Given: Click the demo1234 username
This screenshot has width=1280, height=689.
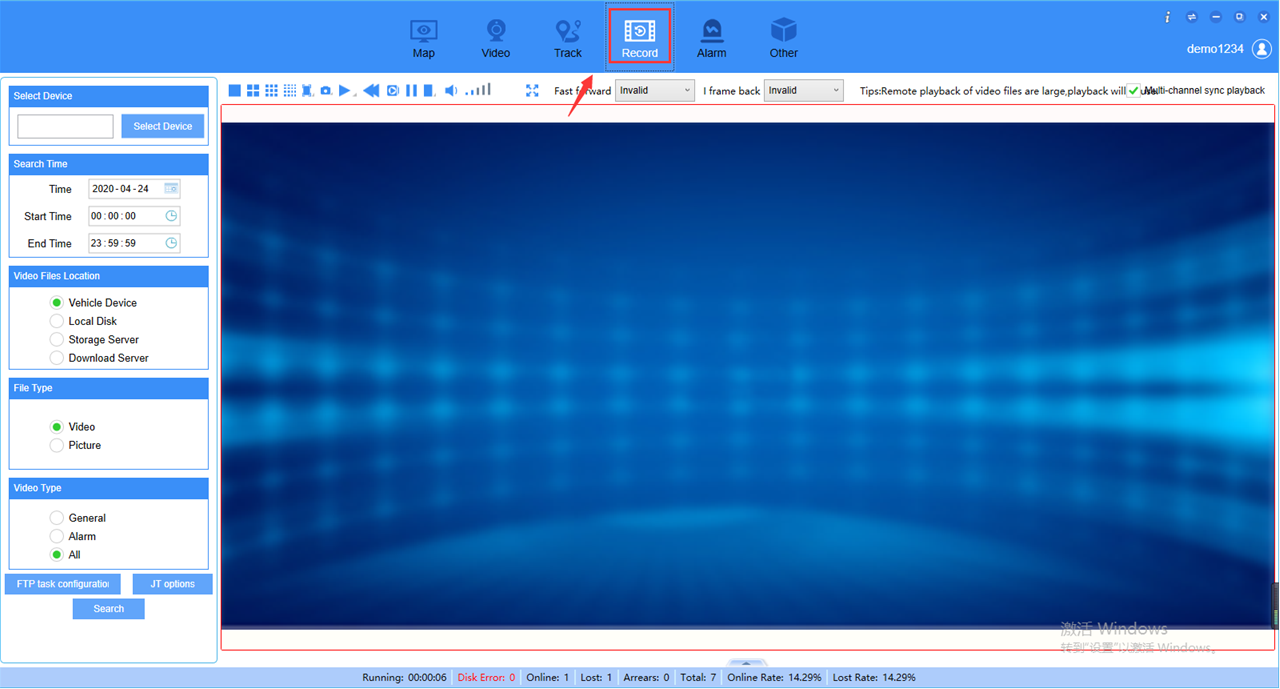Looking at the screenshot, I should click(x=1215, y=49).
